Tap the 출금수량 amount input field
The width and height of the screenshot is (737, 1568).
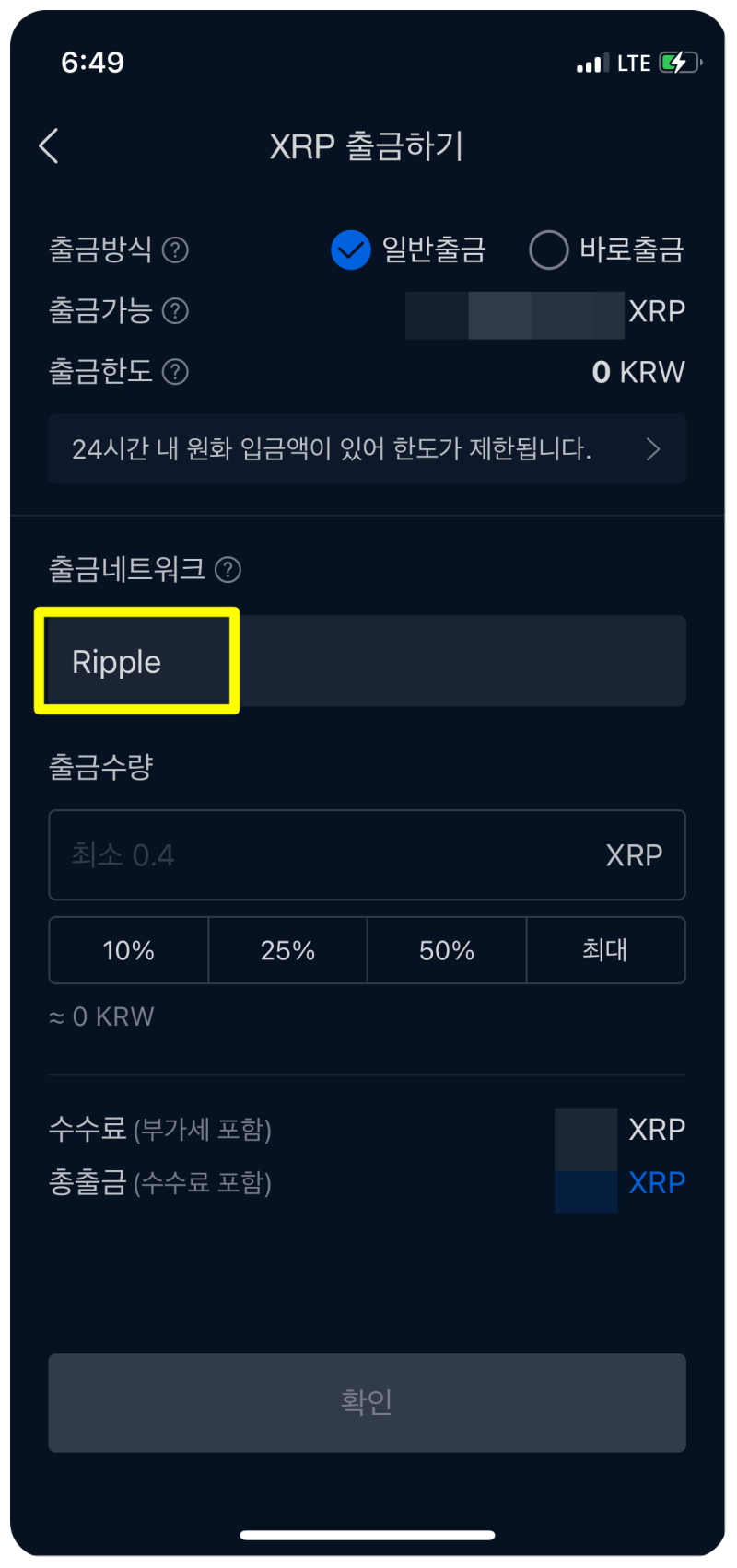pyautogui.click(x=367, y=854)
